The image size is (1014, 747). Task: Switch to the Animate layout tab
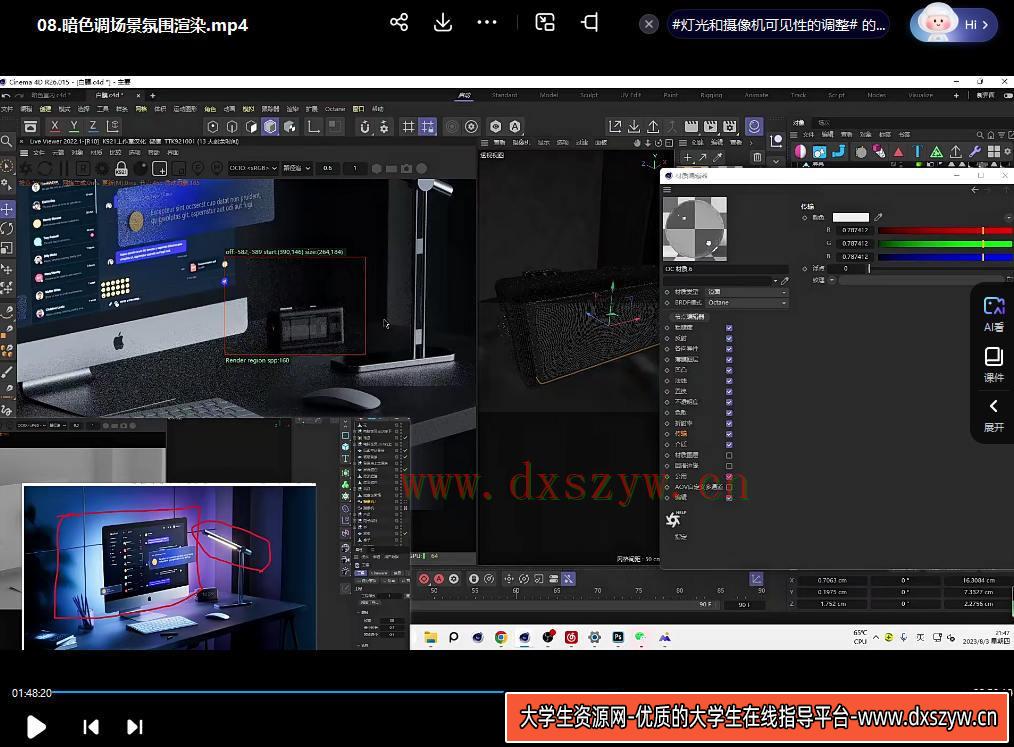756,95
